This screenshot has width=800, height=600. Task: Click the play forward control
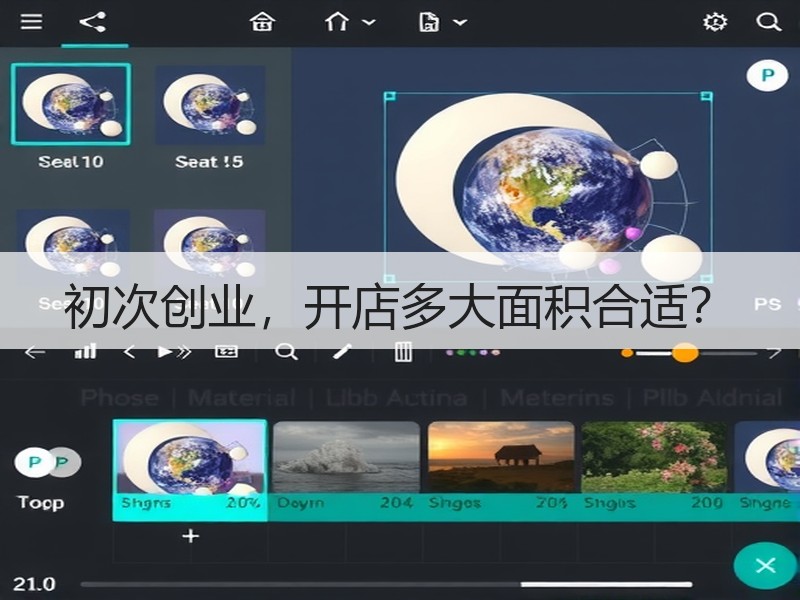(x=174, y=352)
